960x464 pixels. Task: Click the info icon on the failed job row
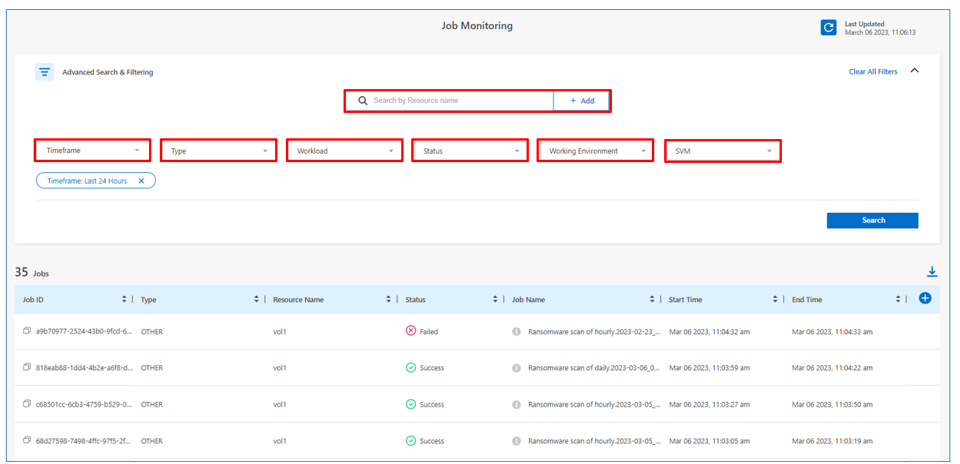tap(516, 332)
